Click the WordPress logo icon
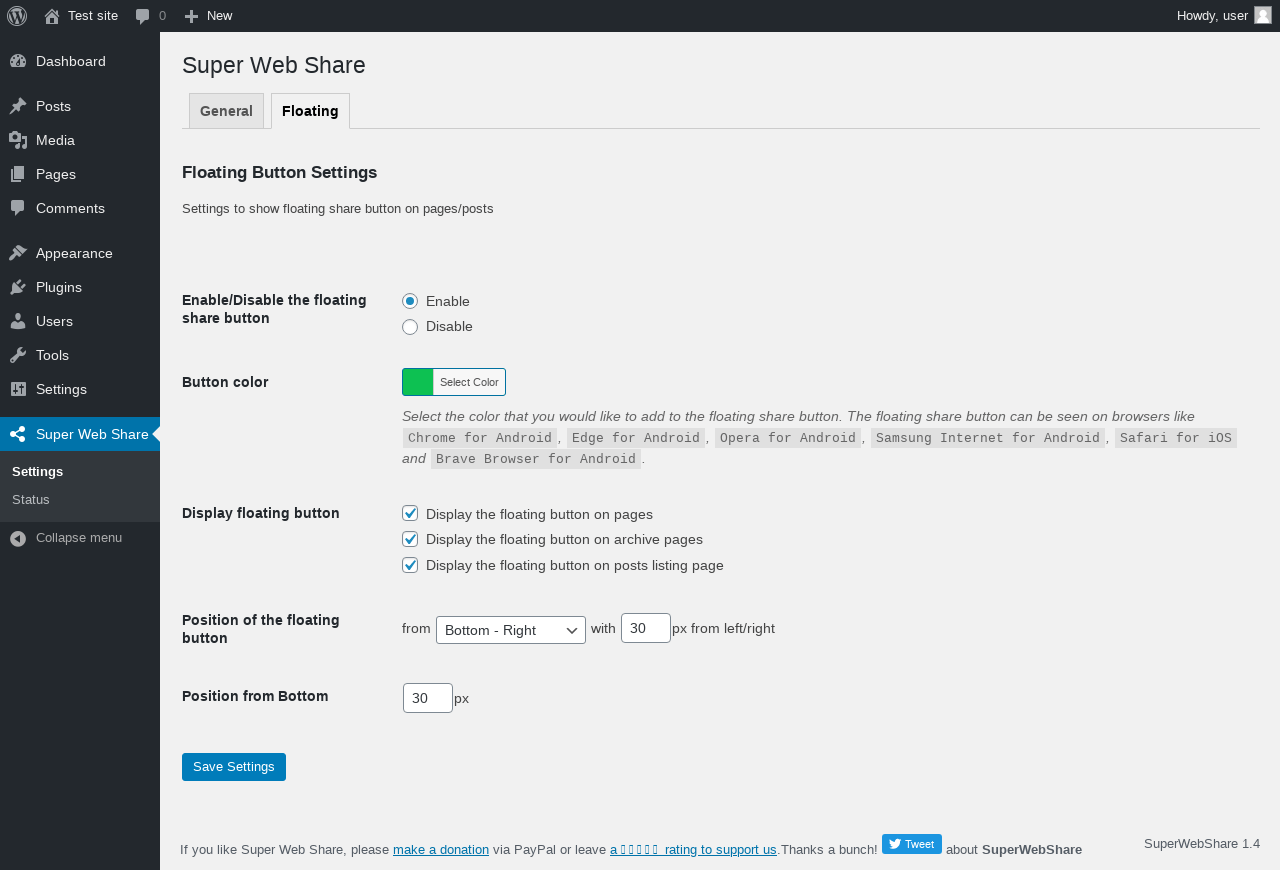 click(17, 16)
